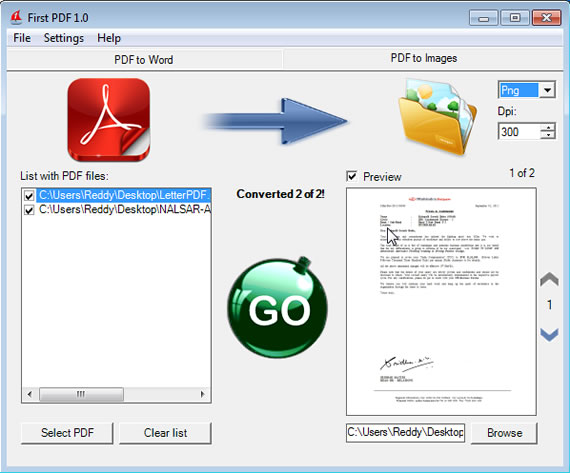
Task: Open the Png format dropdown
Action: coord(547,90)
